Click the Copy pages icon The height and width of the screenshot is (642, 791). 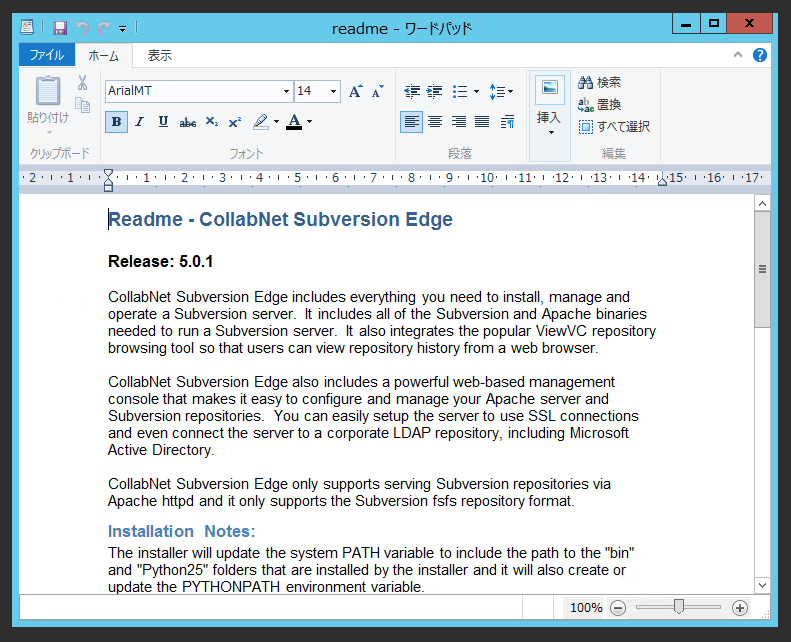click(82, 105)
